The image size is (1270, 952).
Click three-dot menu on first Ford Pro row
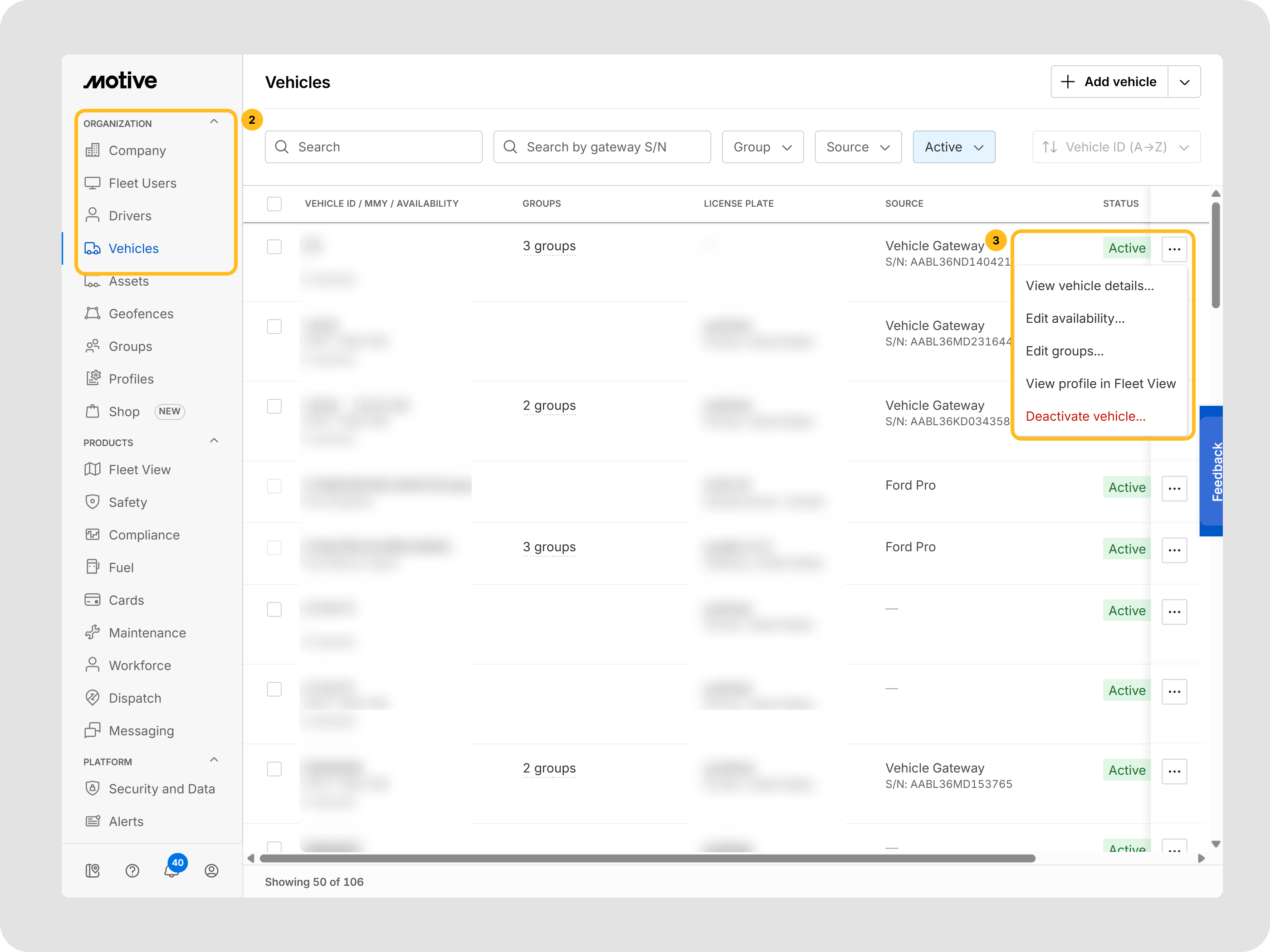[1174, 488]
